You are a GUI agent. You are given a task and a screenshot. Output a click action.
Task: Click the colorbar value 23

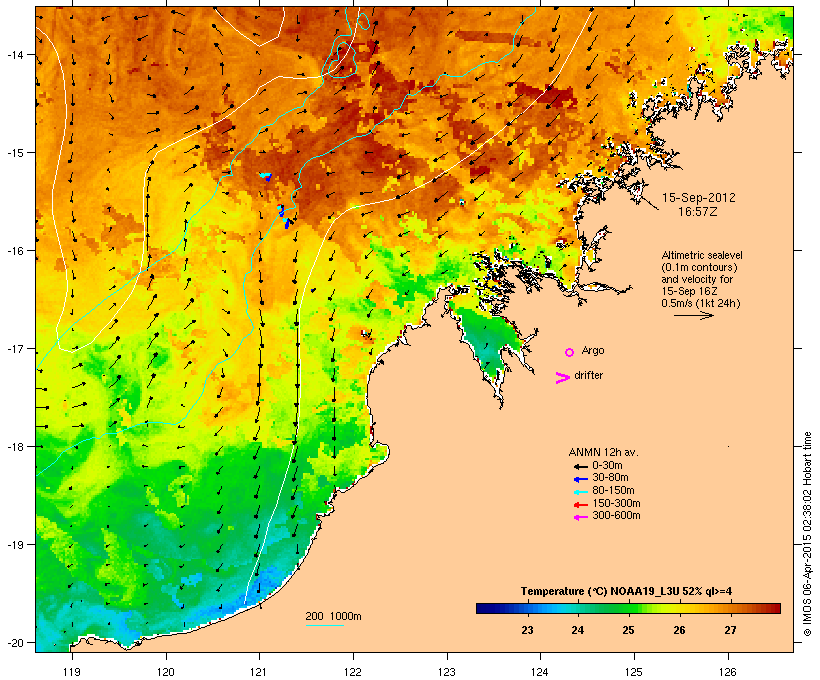point(527,630)
